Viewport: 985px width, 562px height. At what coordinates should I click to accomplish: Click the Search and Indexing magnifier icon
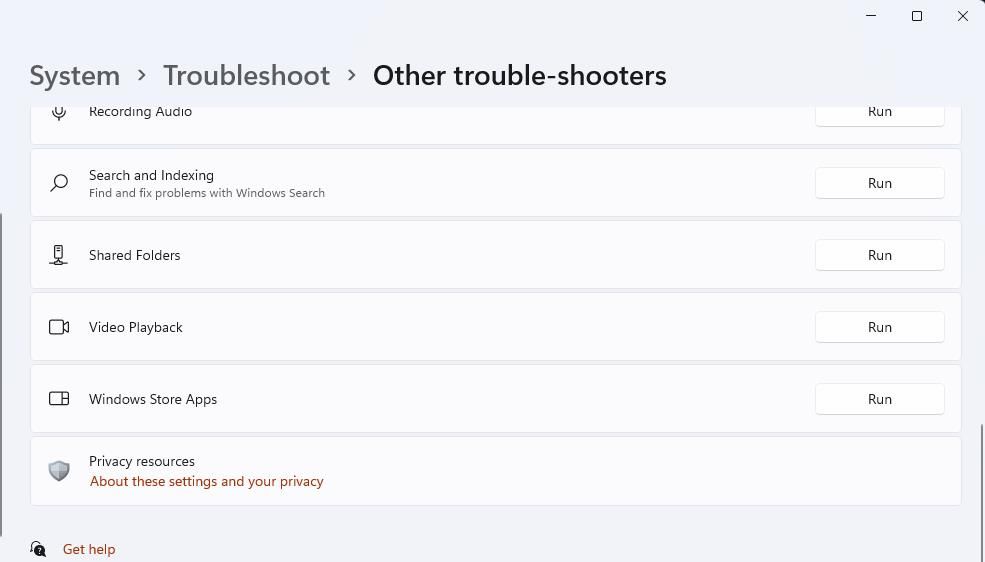(x=59, y=183)
